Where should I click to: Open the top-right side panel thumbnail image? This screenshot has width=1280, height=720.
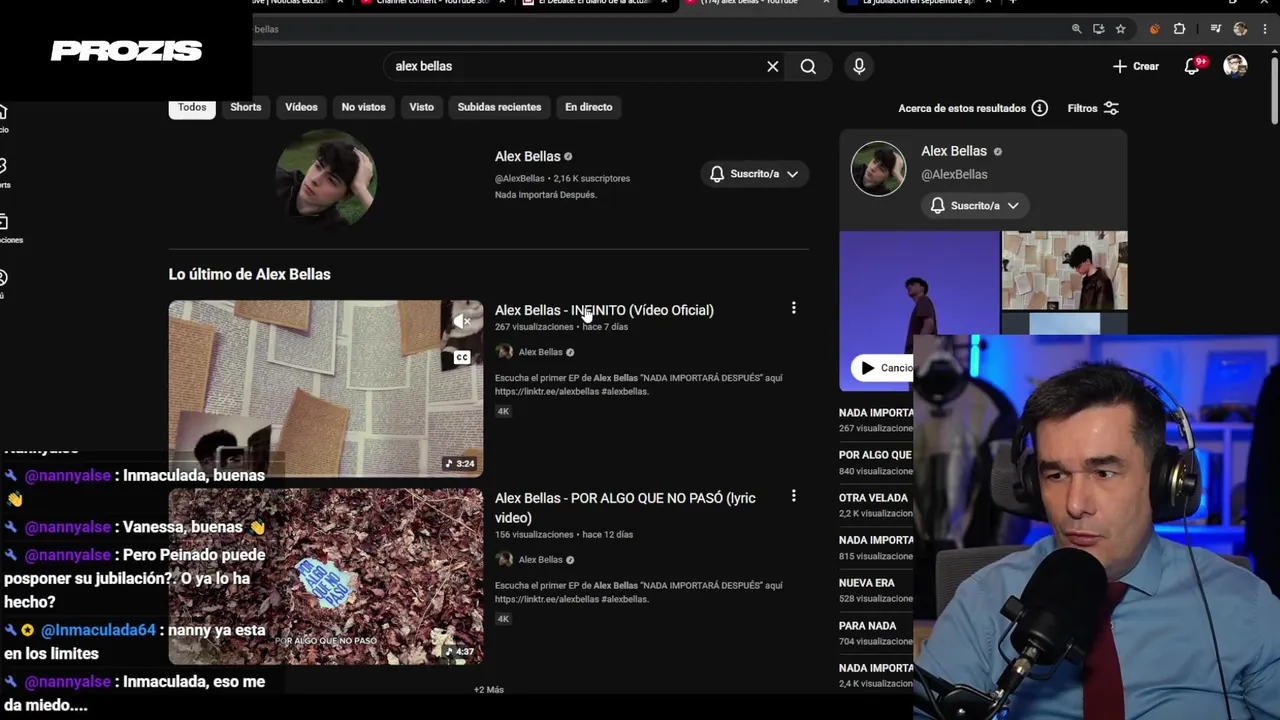[x=1064, y=271]
